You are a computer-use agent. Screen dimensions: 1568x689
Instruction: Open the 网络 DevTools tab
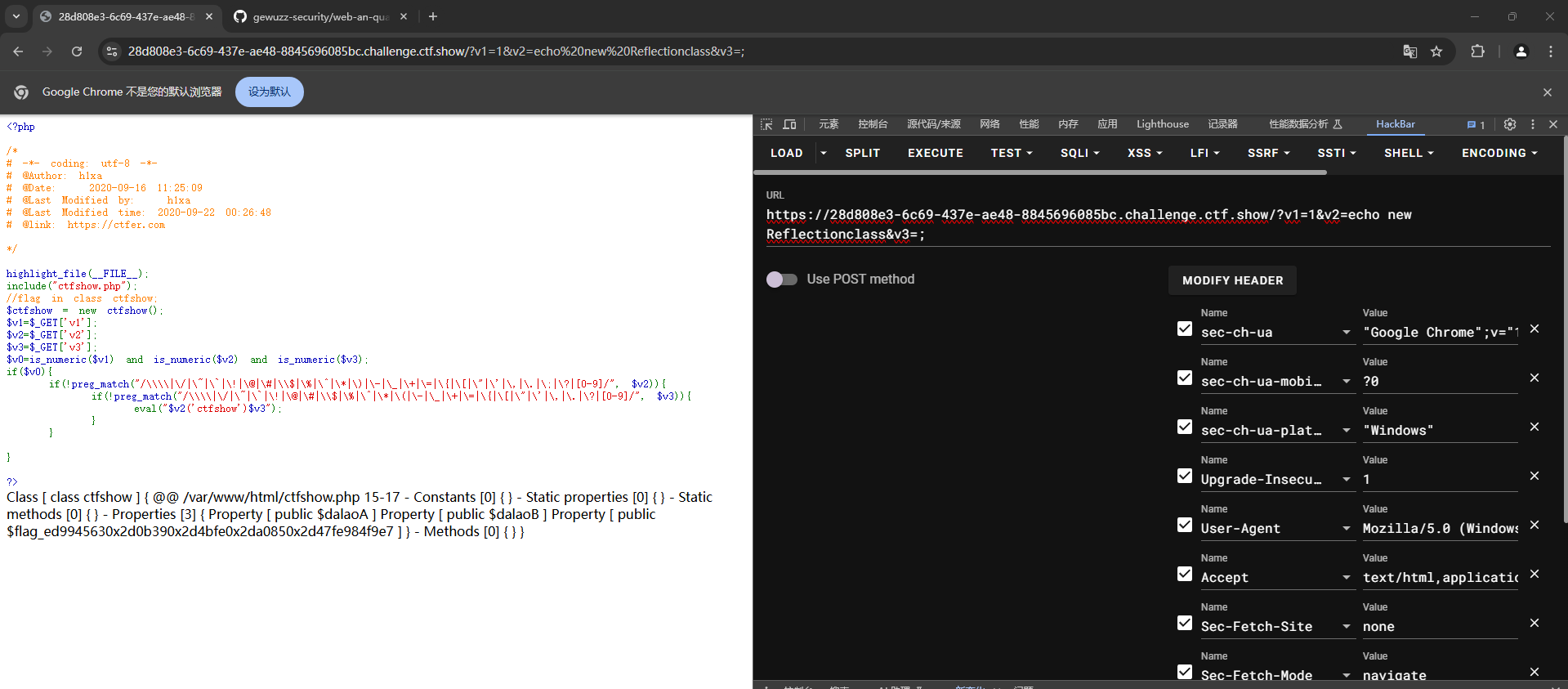click(989, 124)
